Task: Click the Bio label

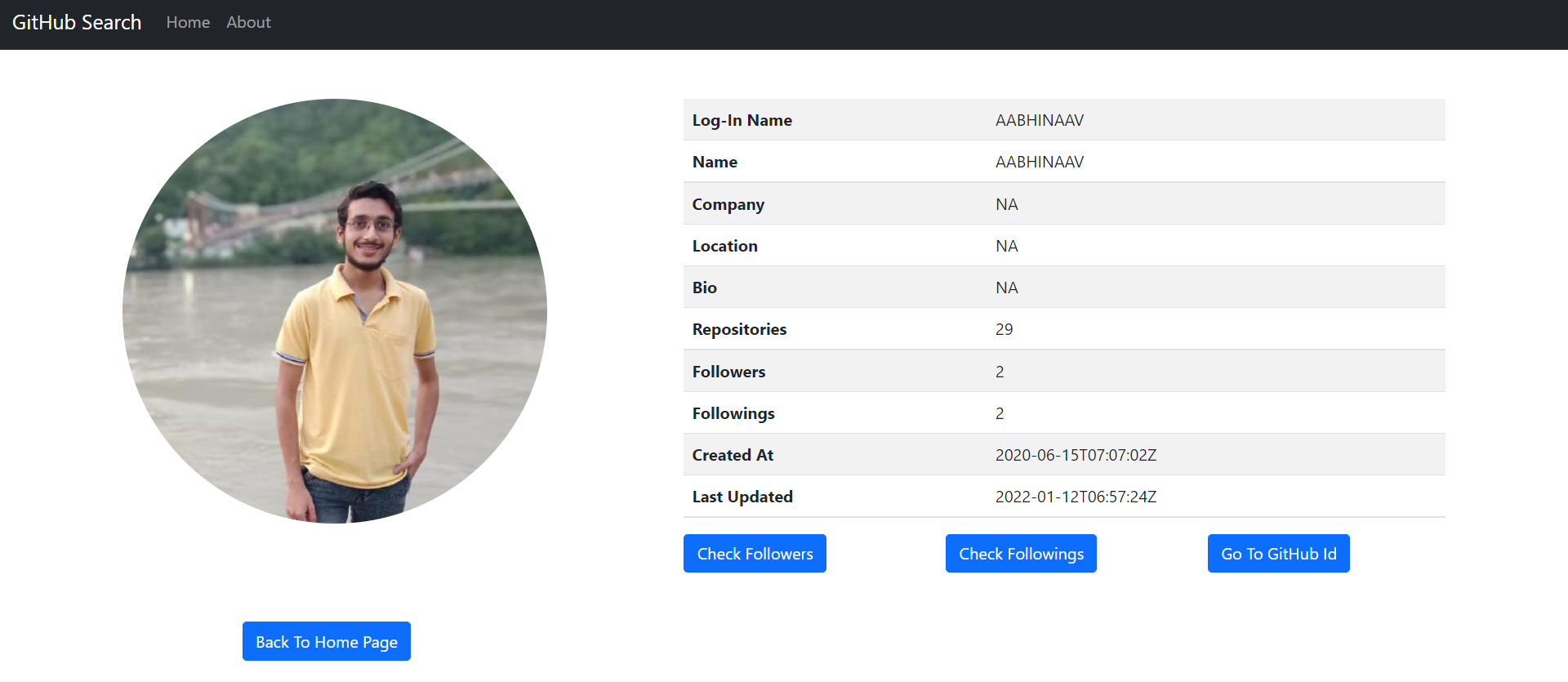Action: pyautogui.click(x=705, y=288)
